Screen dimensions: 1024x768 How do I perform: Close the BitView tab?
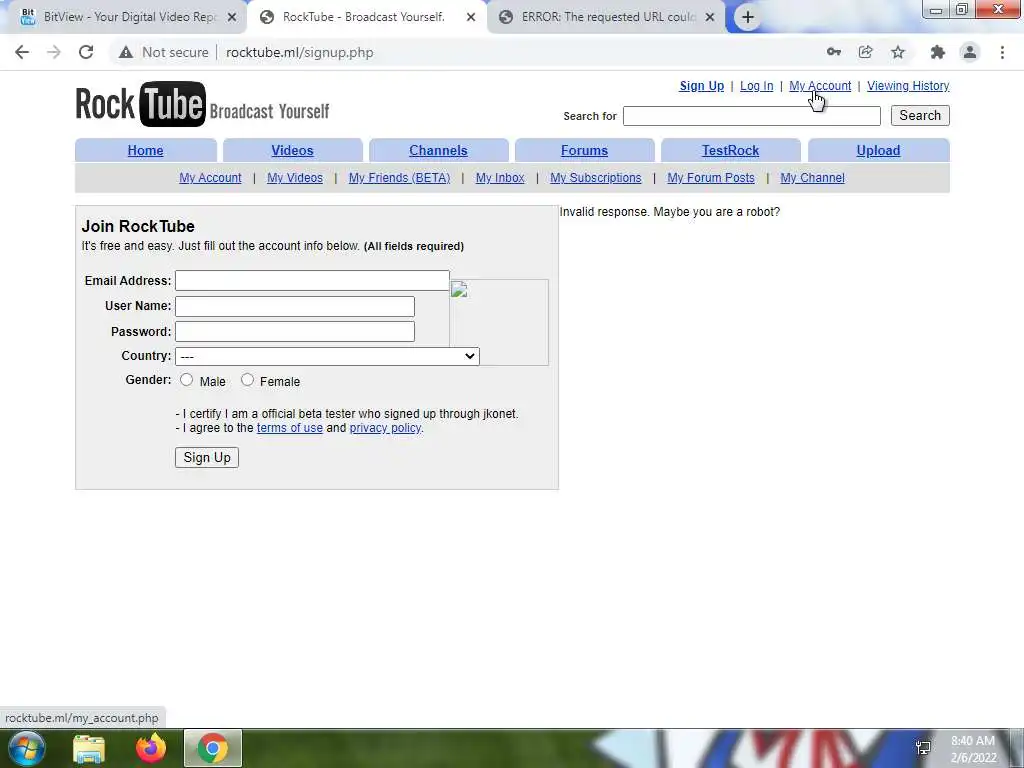(232, 18)
